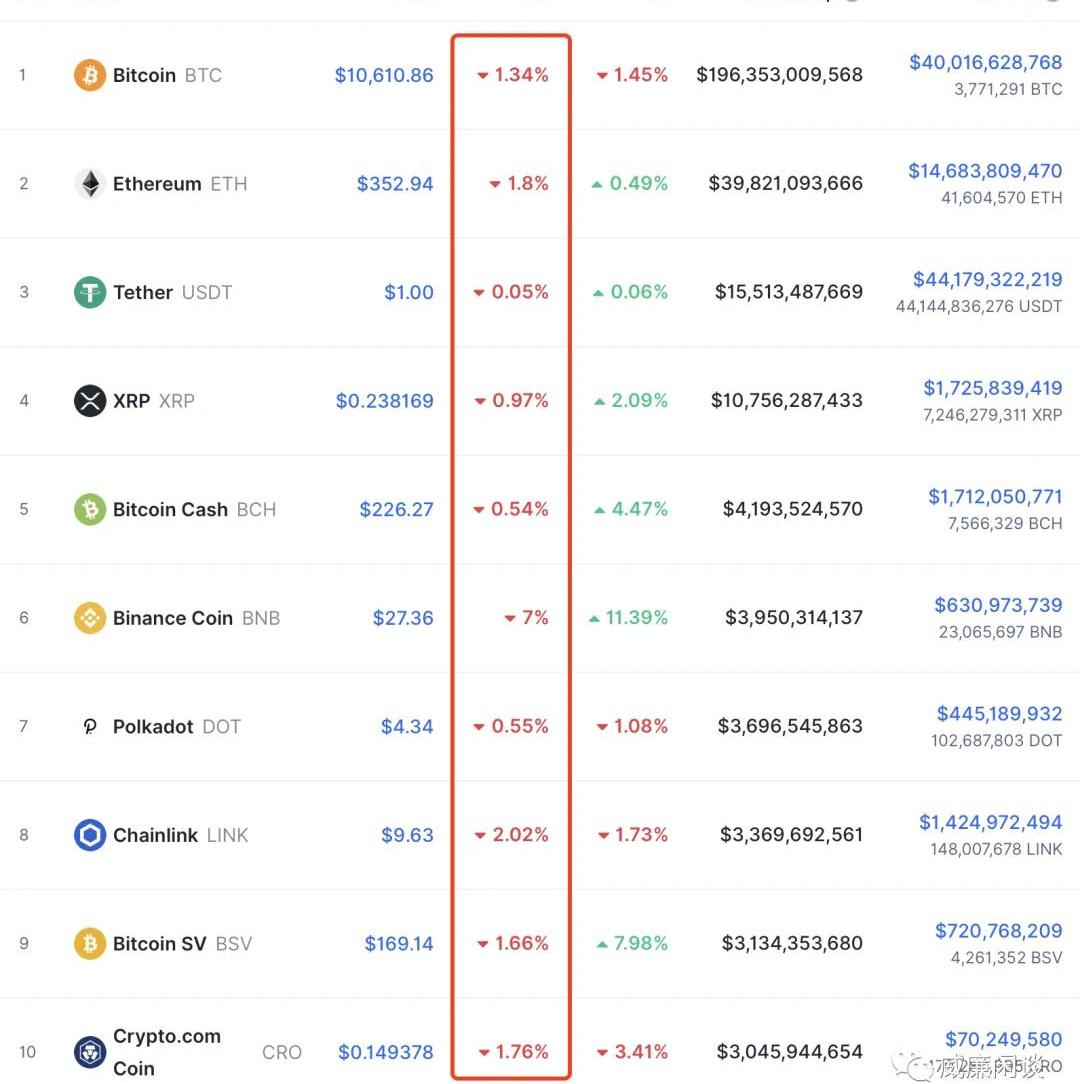Click the green Tether logo icon

pos(90,292)
